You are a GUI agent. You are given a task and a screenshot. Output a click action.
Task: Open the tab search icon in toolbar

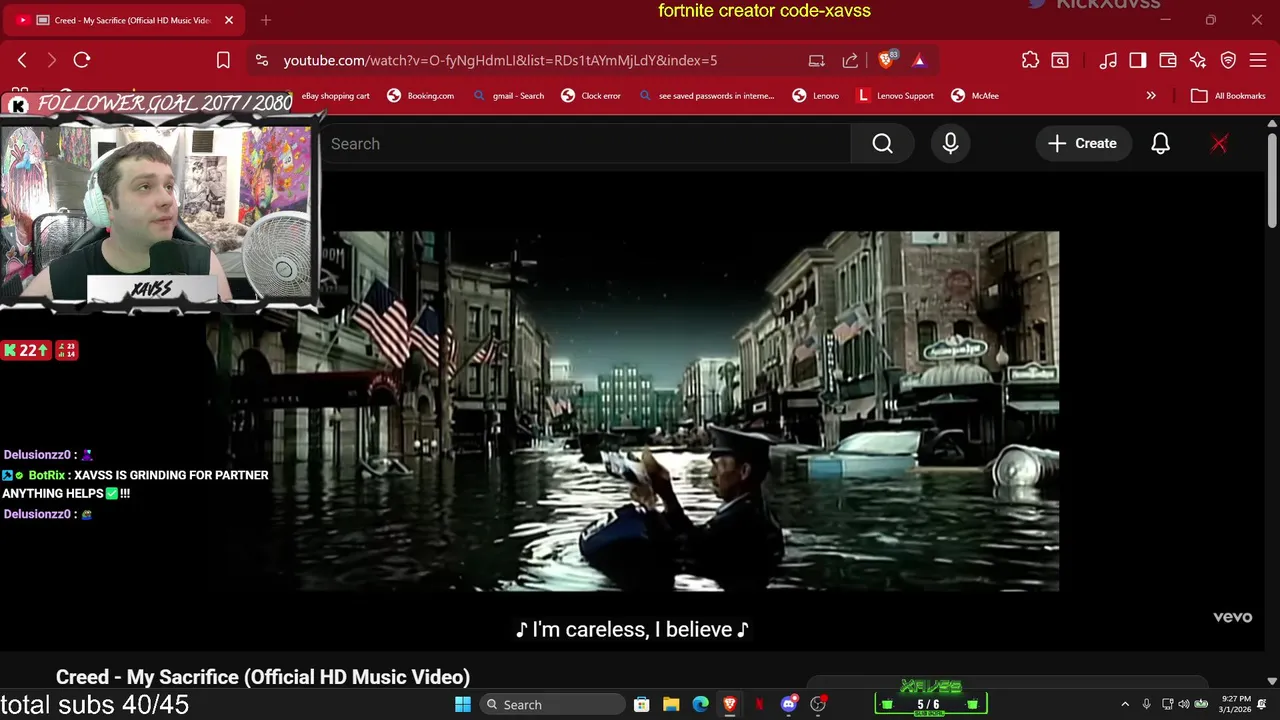click(x=1060, y=60)
